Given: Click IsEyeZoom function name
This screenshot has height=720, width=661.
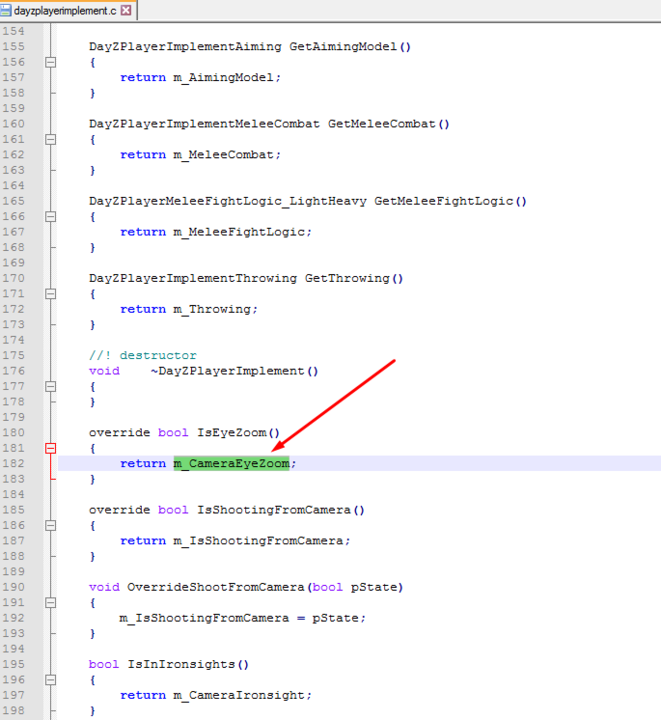Looking at the screenshot, I should tap(232, 433).
